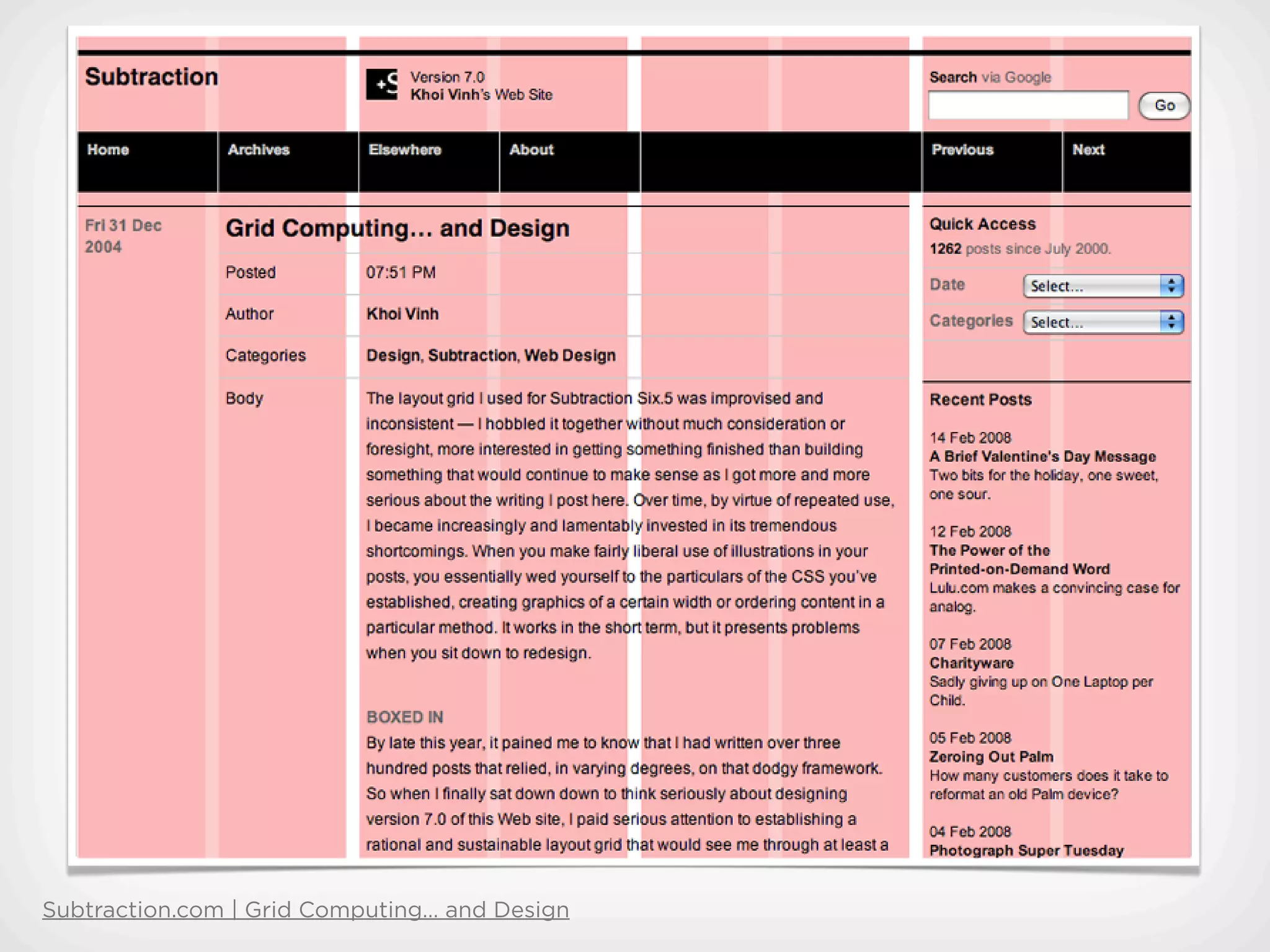Viewport: 1270px width, 952px height.
Task: Click the Search via Google input field
Action: coord(1028,105)
